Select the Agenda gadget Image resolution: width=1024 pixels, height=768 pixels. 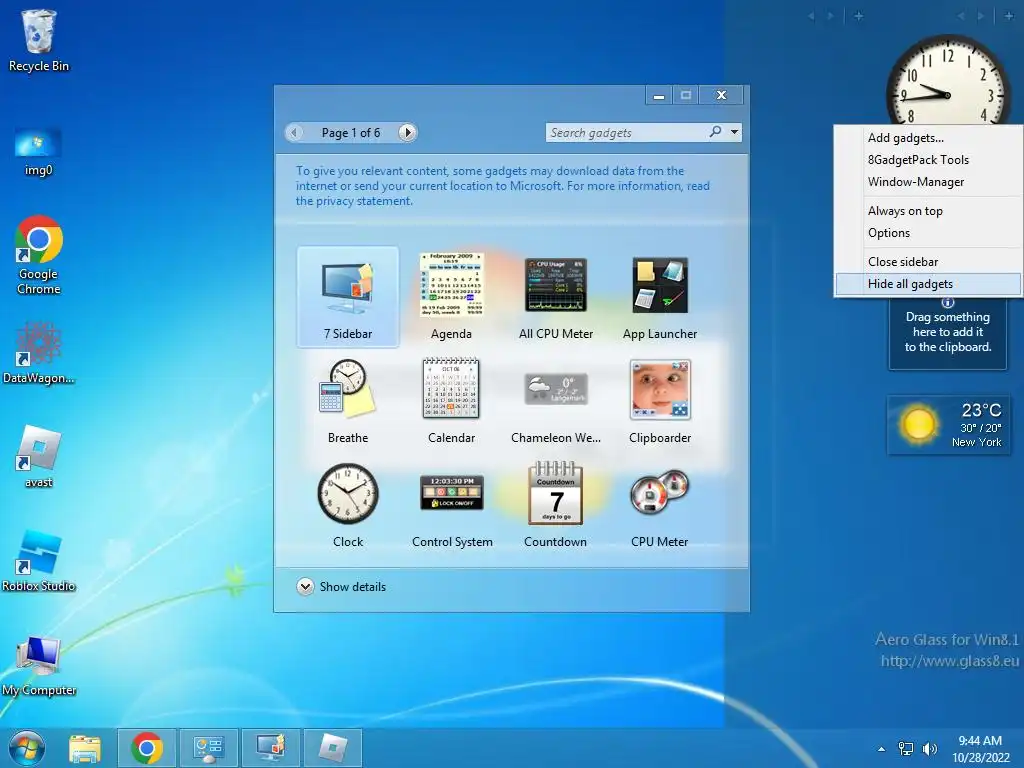[x=451, y=296]
